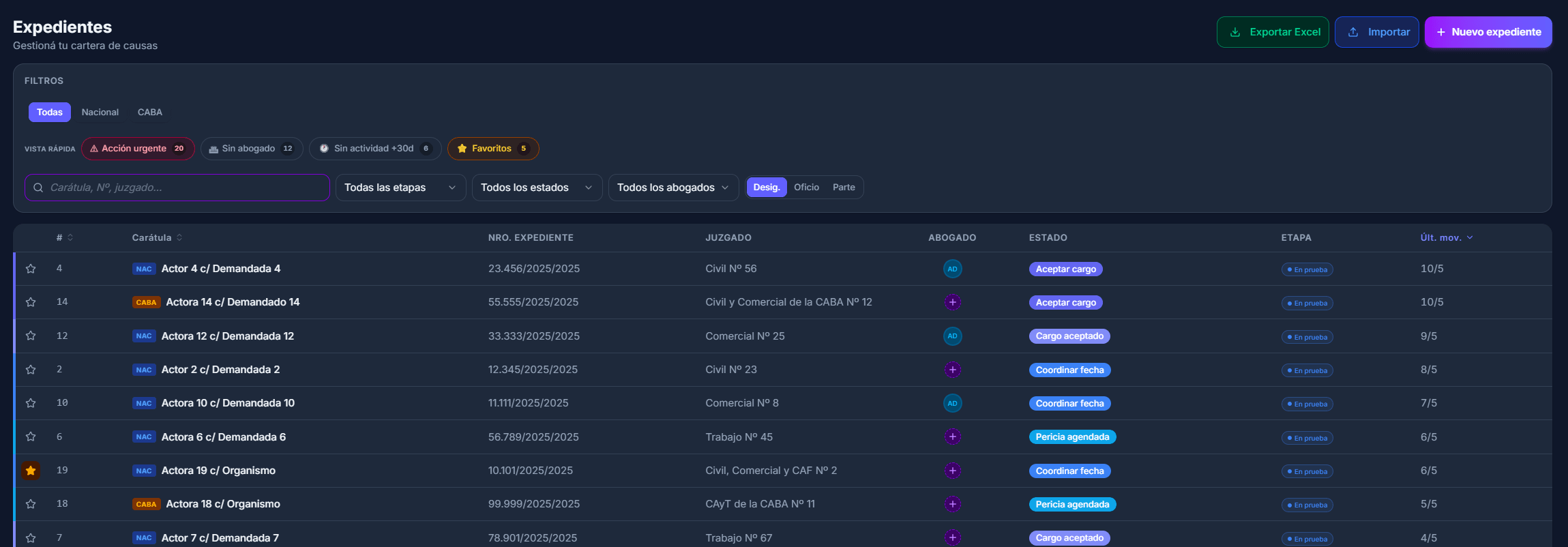Click the warning triangle in Acción urgente

[94, 149]
